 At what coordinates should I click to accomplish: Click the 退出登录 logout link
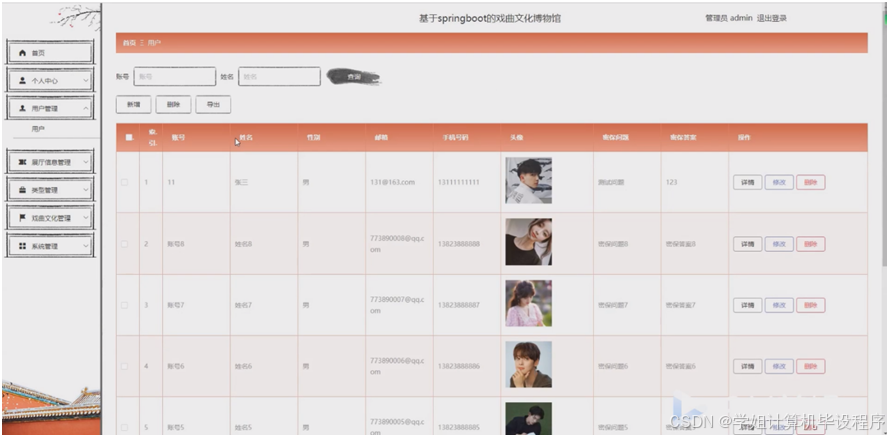(772, 18)
